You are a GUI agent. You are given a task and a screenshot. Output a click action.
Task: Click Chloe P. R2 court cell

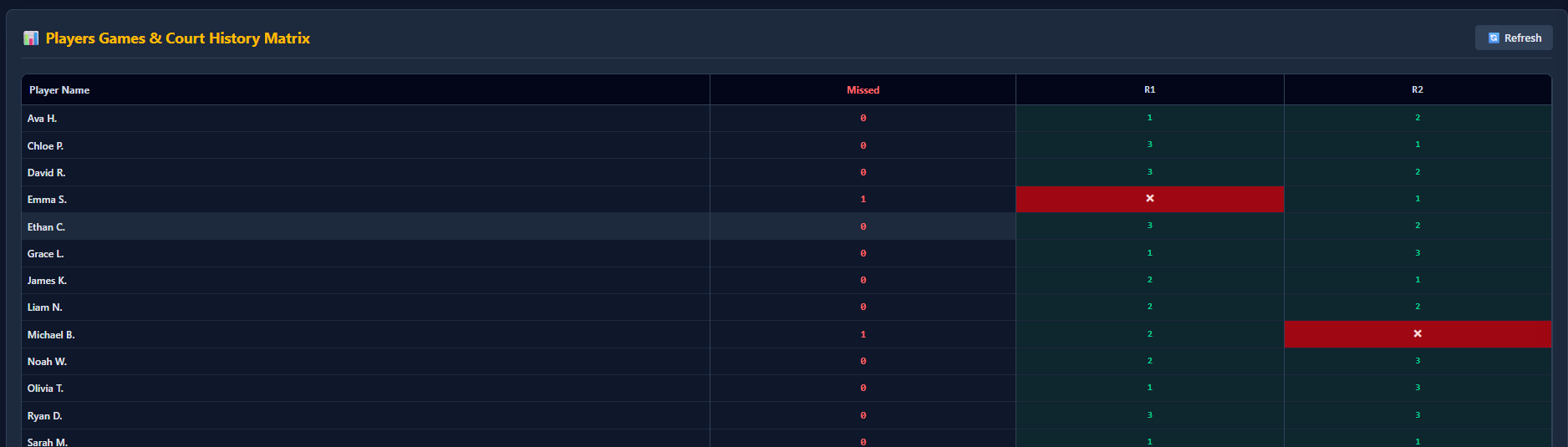[x=1418, y=145]
